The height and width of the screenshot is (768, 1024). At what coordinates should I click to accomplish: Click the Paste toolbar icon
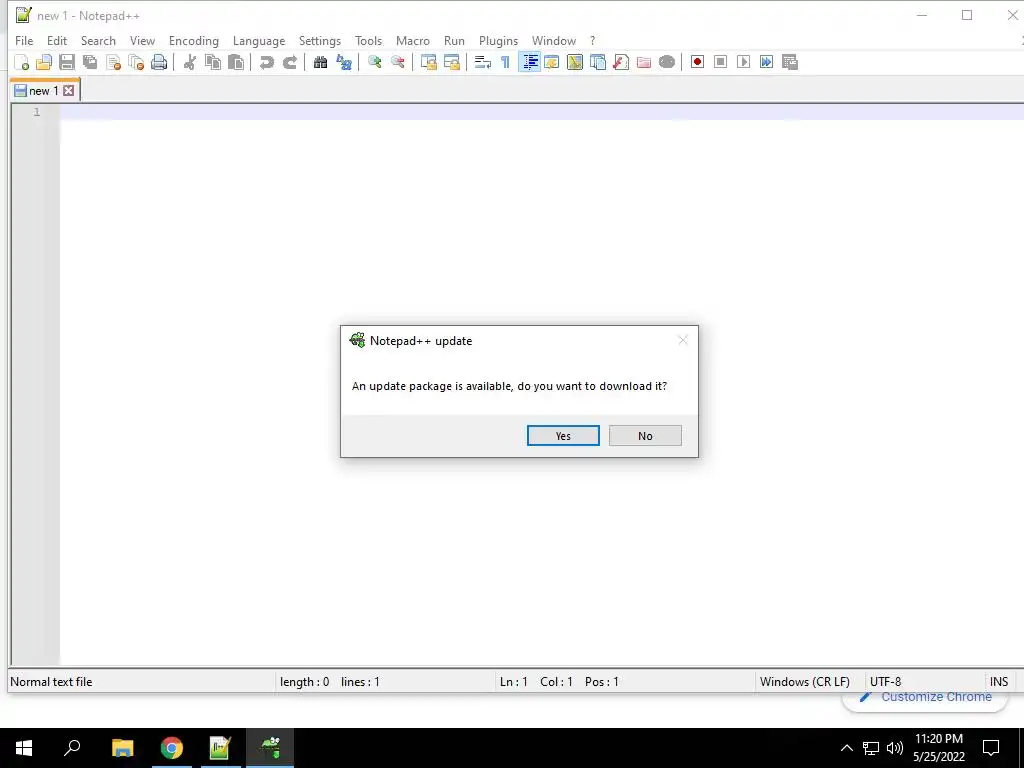236,63
